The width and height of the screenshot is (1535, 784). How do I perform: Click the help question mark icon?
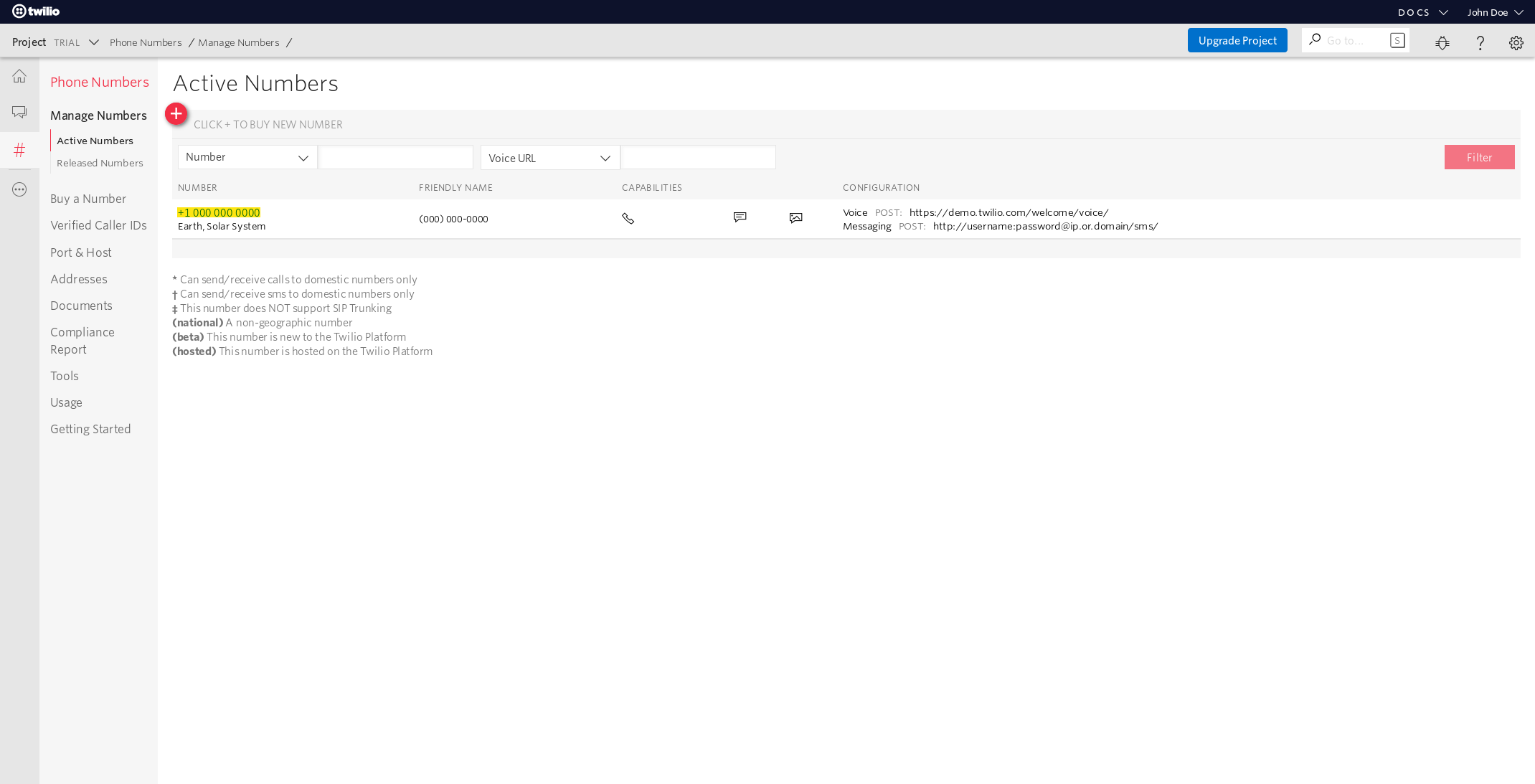(1480, 42)
